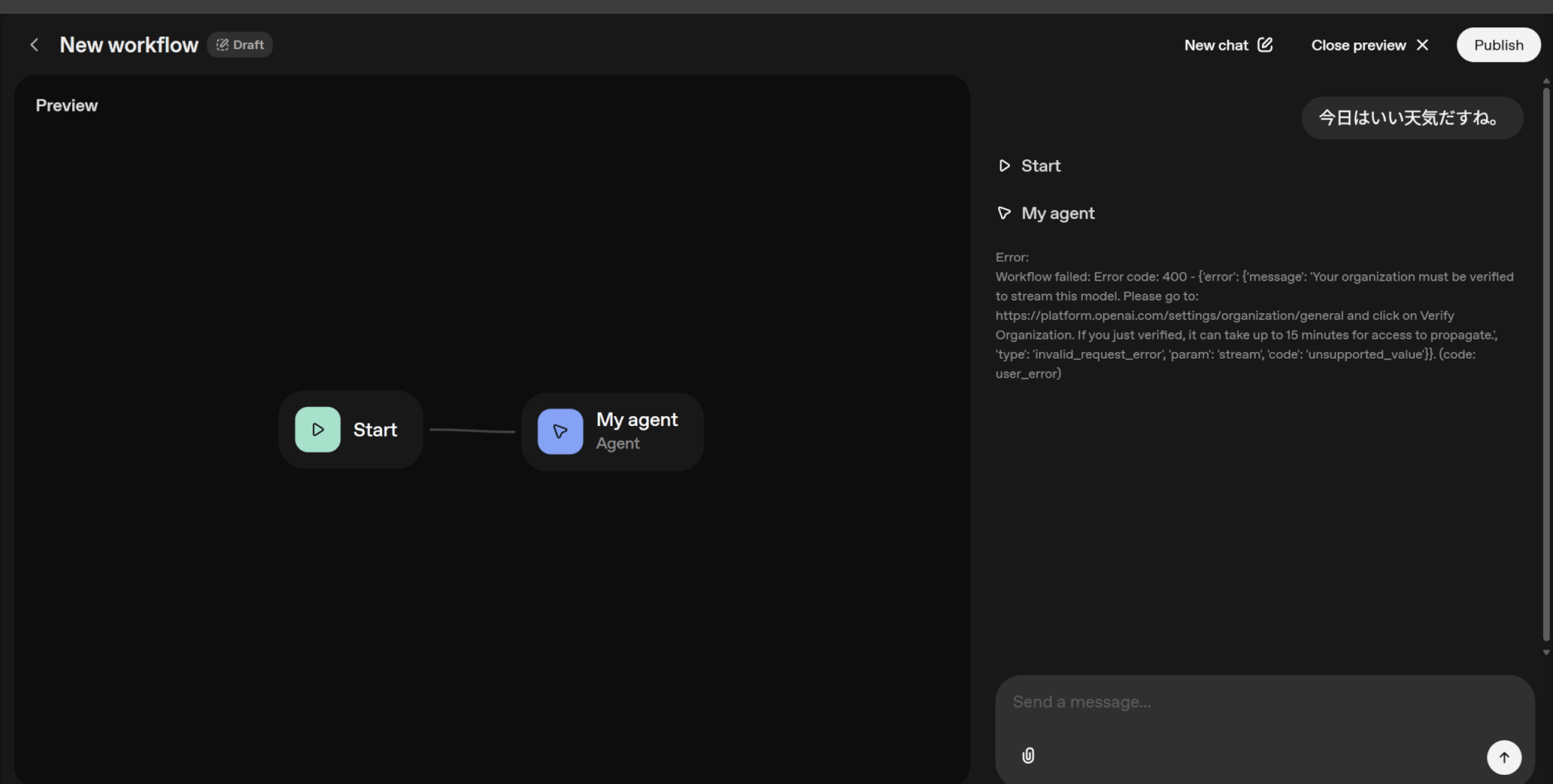Screen dimensions: 1553x784
Task: Attach a file with the paperclip icon
Action: coord(1028,755)
